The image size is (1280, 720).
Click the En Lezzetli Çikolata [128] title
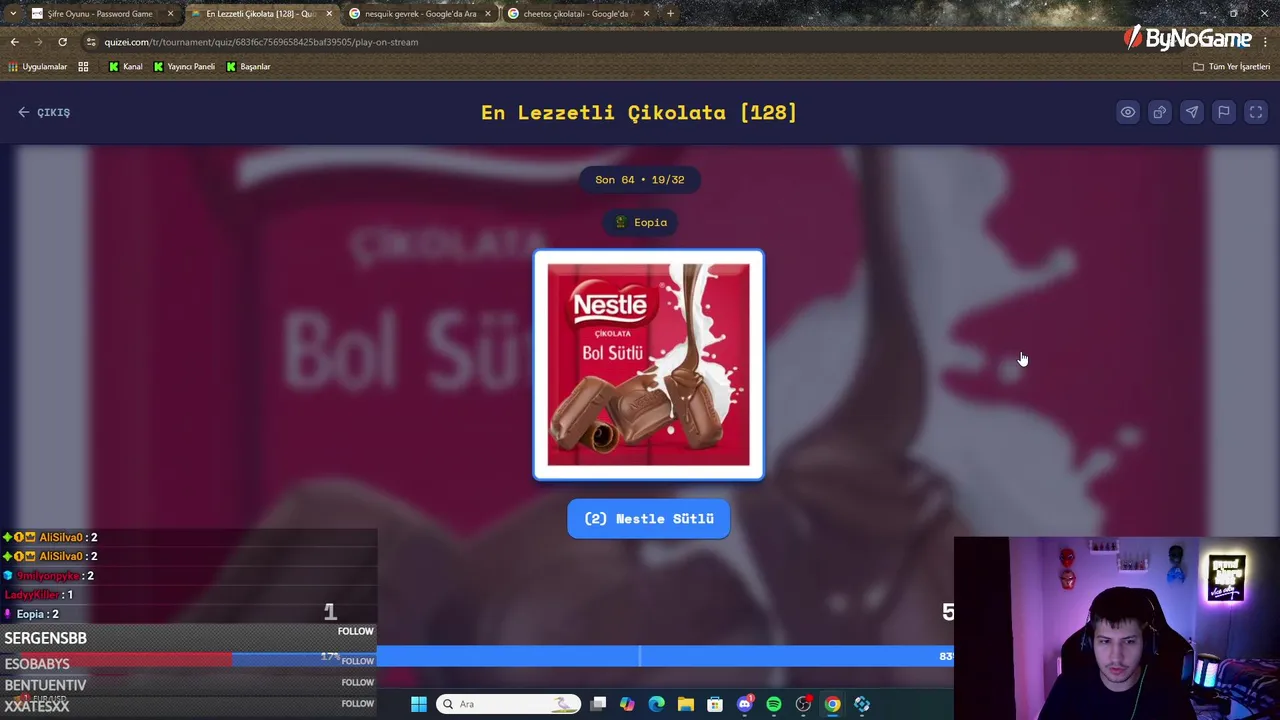coord(639,112)
